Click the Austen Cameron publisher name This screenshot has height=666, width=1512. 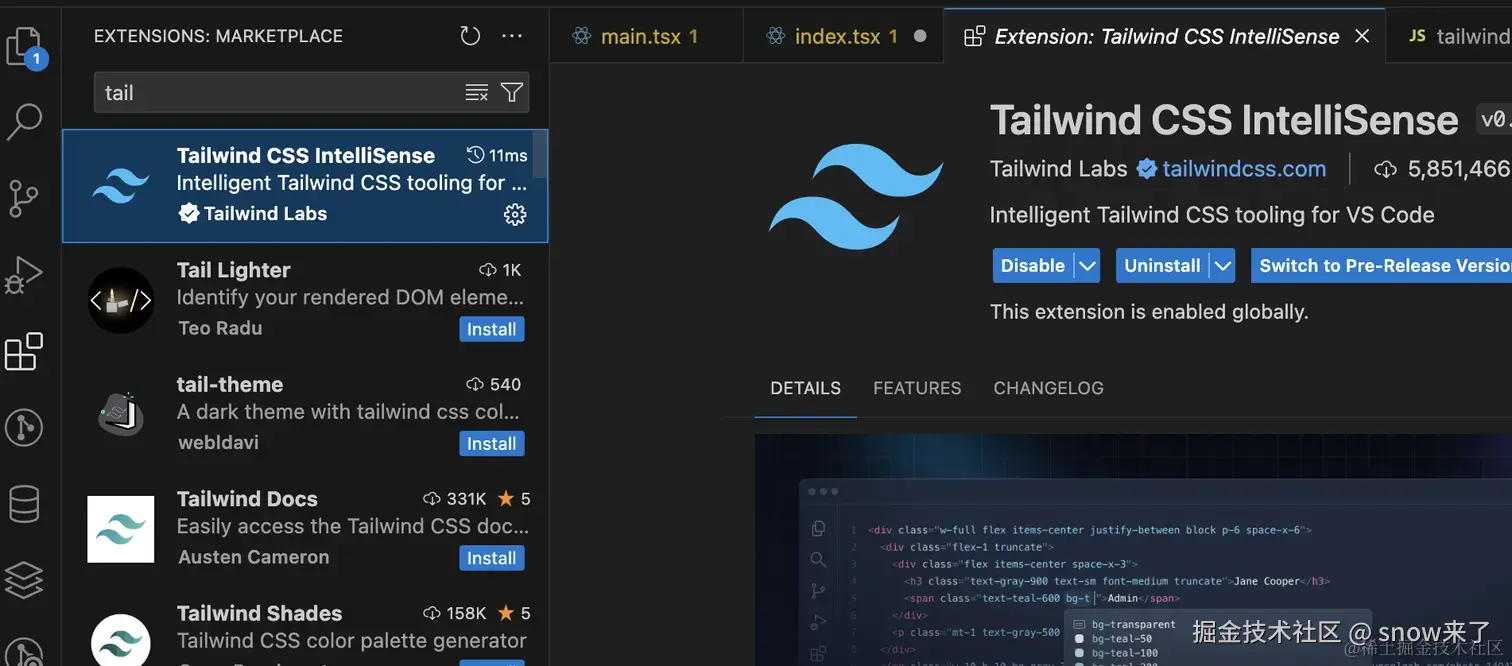pyautogui.click(x=253, y=557)
